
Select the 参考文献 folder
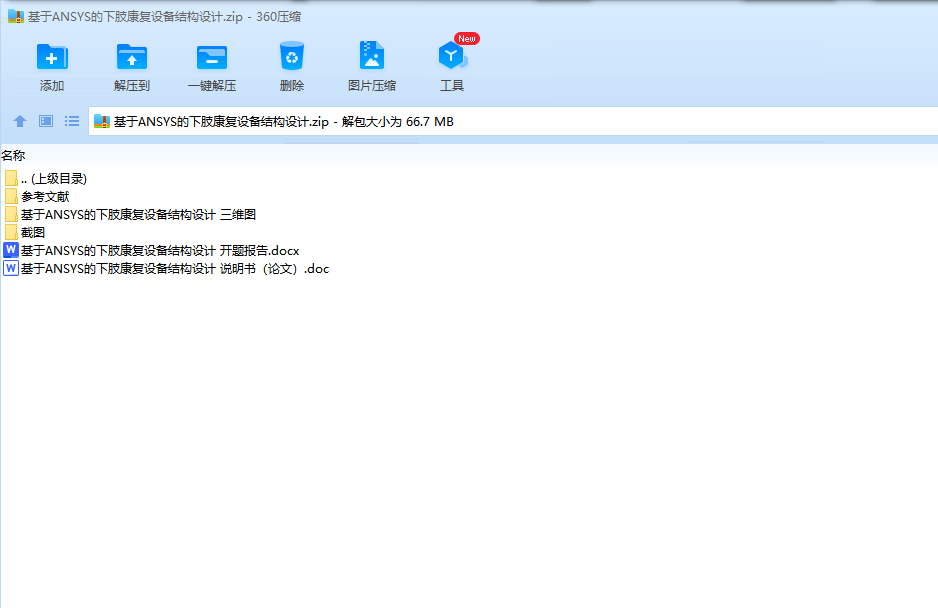(37, 196)
